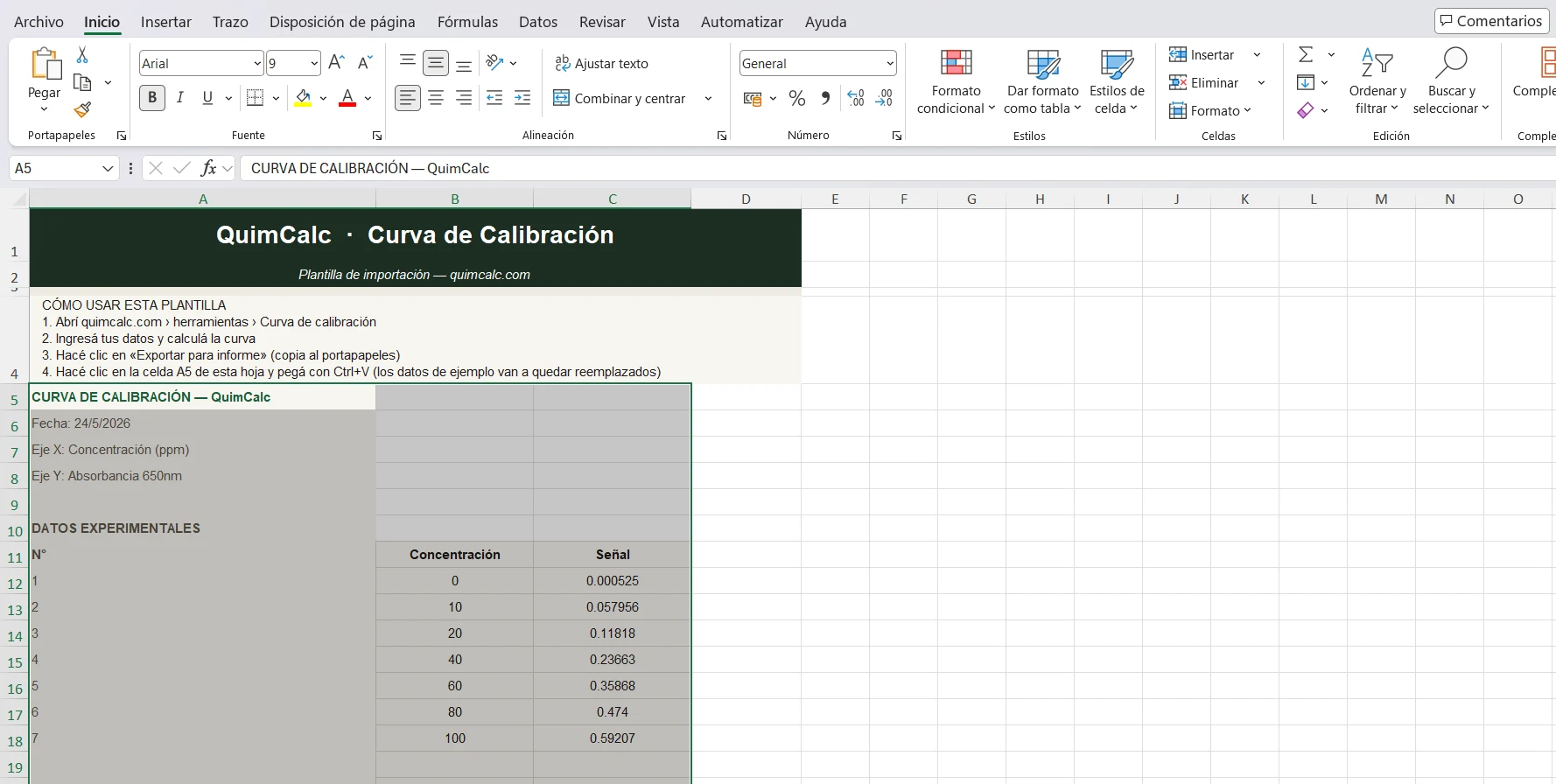Screen dimensions: 1556x784
Task: Open the font name Arial dropdown
Action: (x=257, y=63)
